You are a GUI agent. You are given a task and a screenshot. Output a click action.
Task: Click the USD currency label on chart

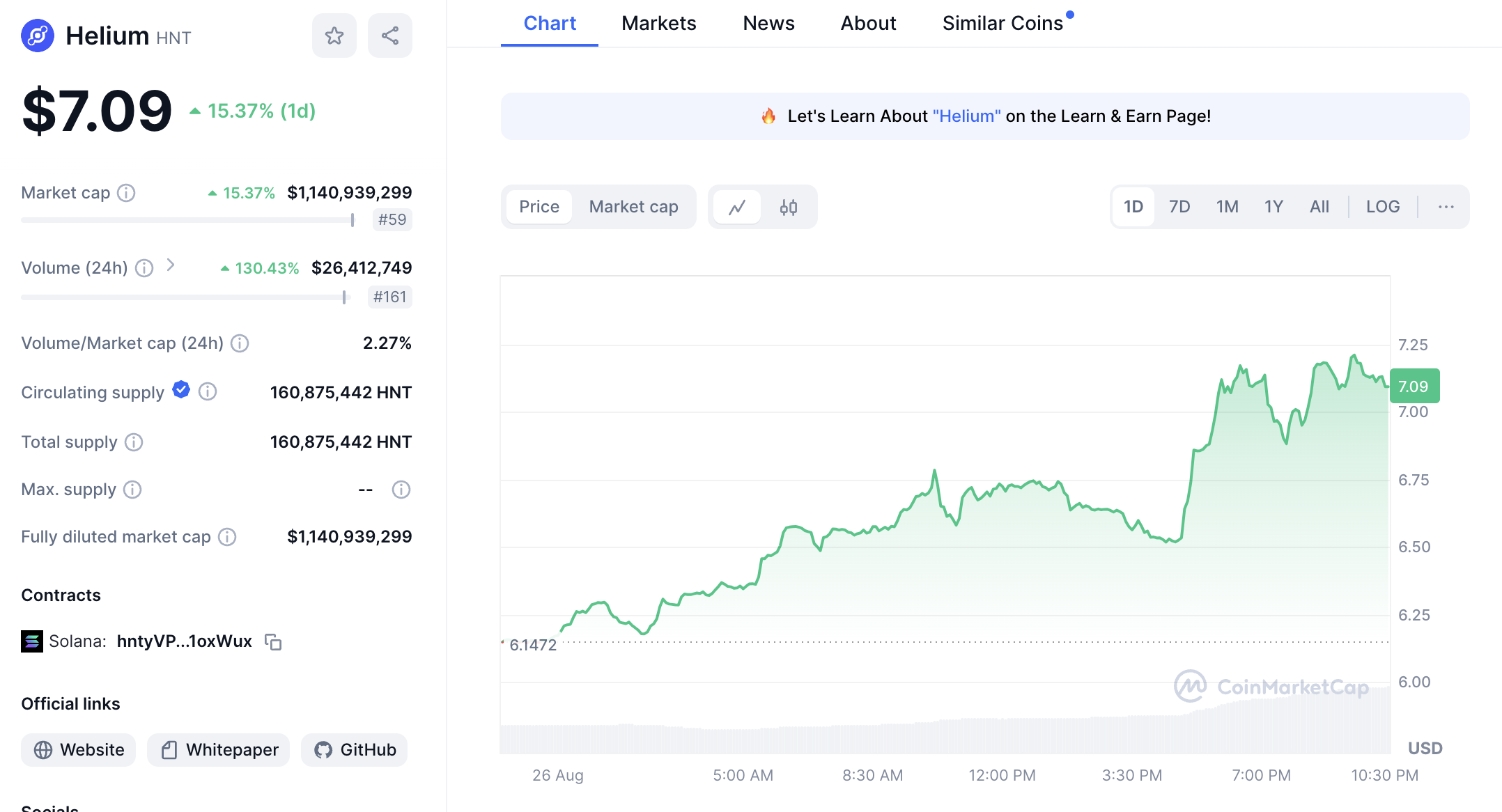coord(1425,749)
